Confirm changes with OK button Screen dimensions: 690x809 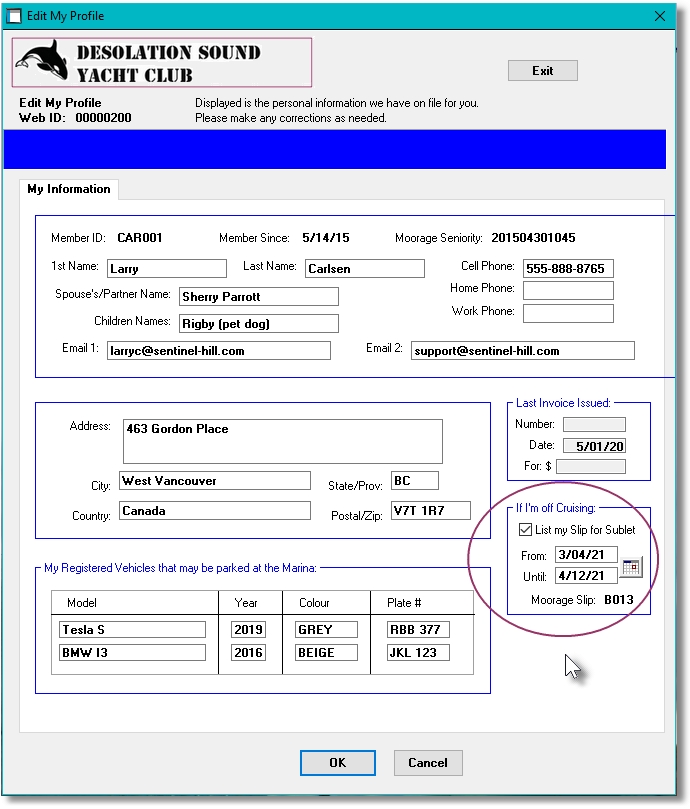coord(338,763)
